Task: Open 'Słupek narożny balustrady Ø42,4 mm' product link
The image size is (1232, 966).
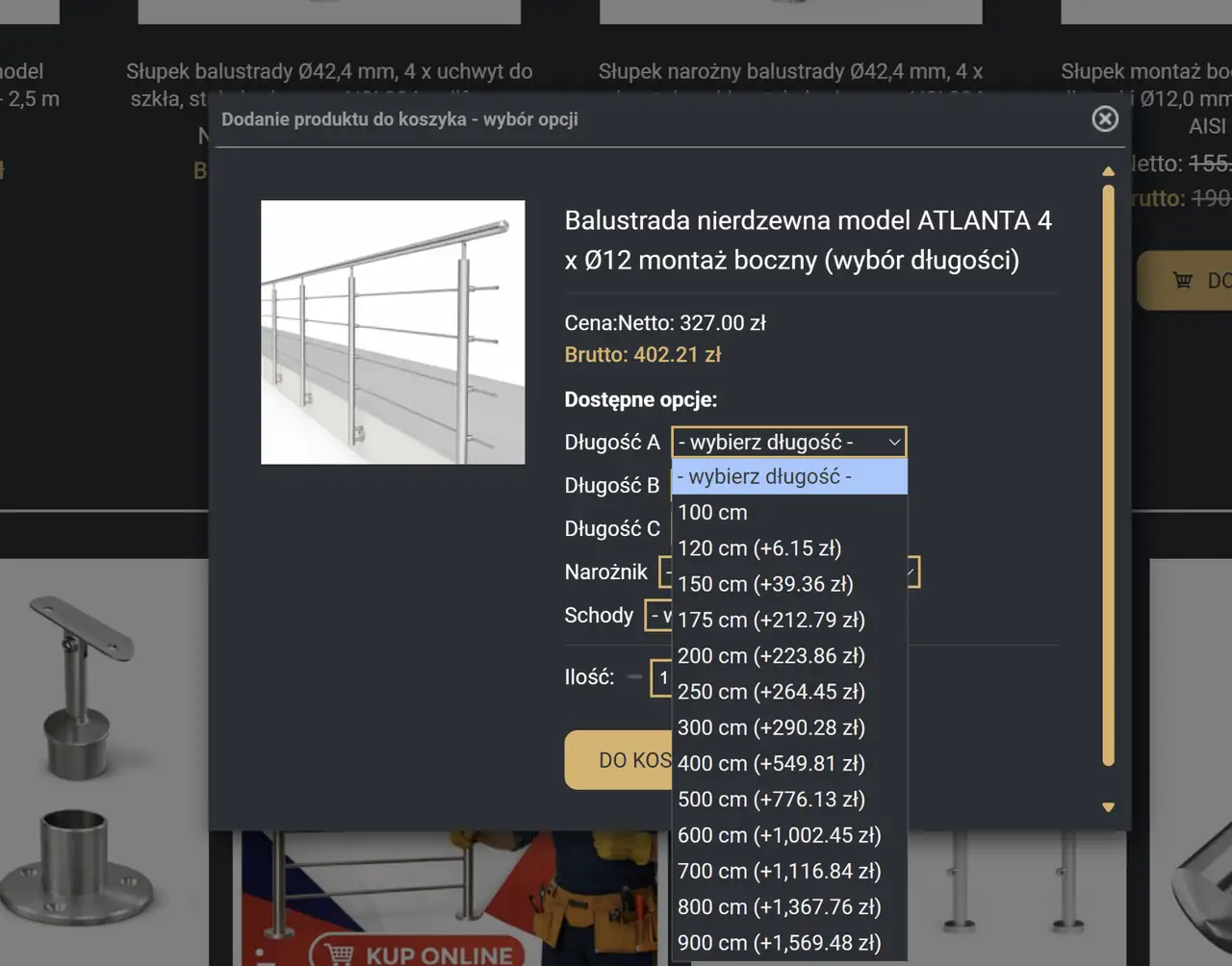Action: pyautogui.click(x=790, y=71)
